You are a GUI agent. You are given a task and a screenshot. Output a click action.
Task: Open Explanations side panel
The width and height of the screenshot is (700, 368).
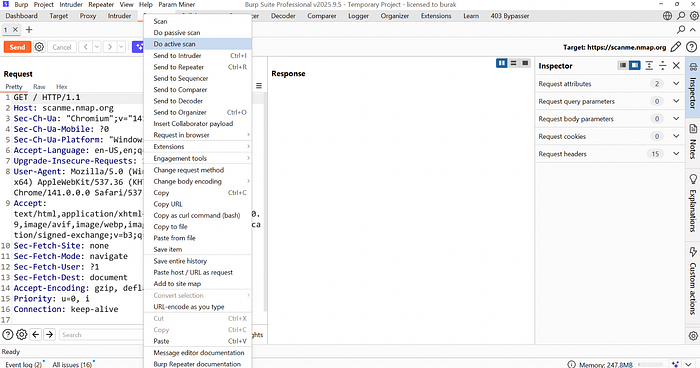(693, 204)
